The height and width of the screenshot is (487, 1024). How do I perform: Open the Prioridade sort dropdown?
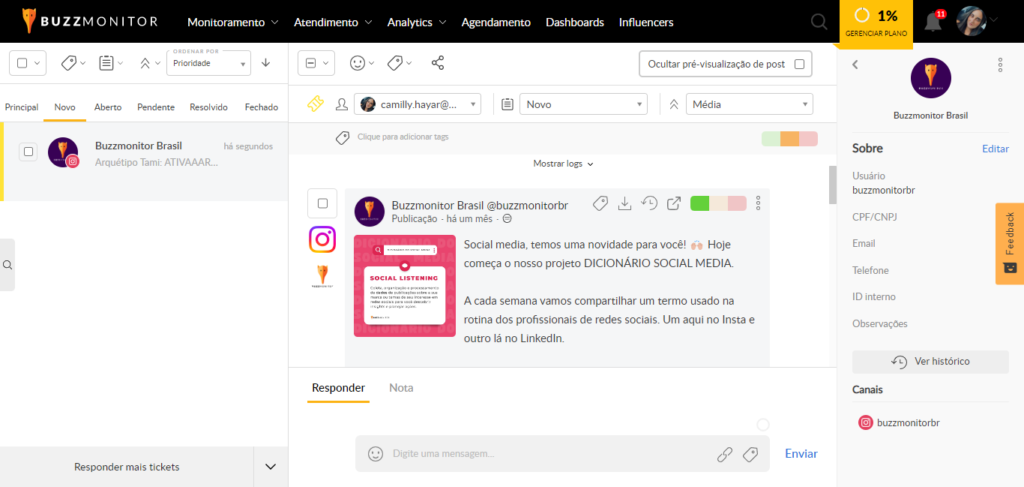click(x=208, y=63)
